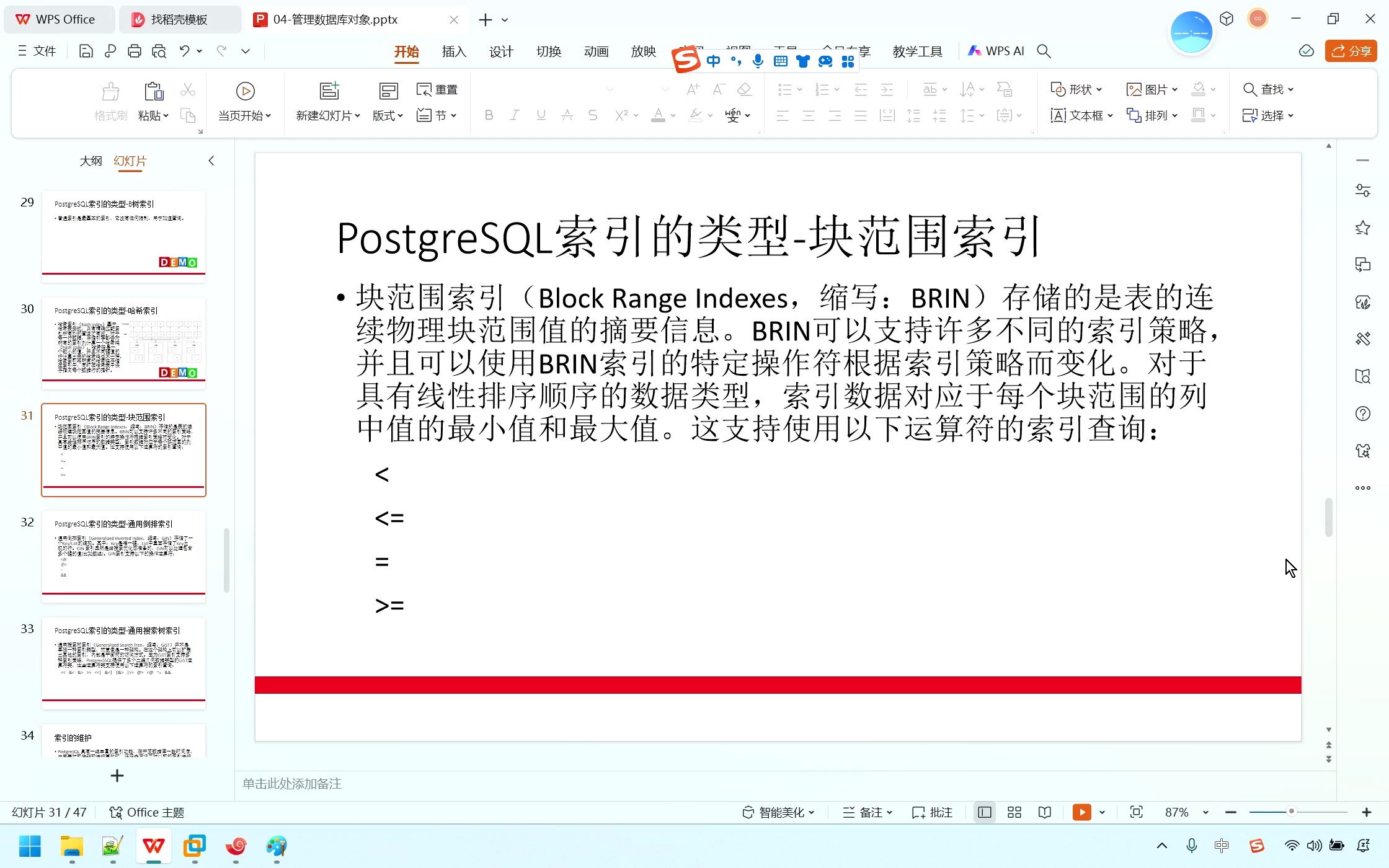Click the 分享 (Share) button
This screenshot has height=868, width=1389.
click(x=1351, y=51)
